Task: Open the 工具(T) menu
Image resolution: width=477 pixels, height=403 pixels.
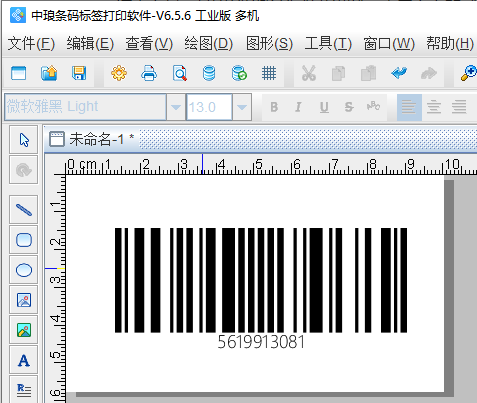Action: click(328, 44)
